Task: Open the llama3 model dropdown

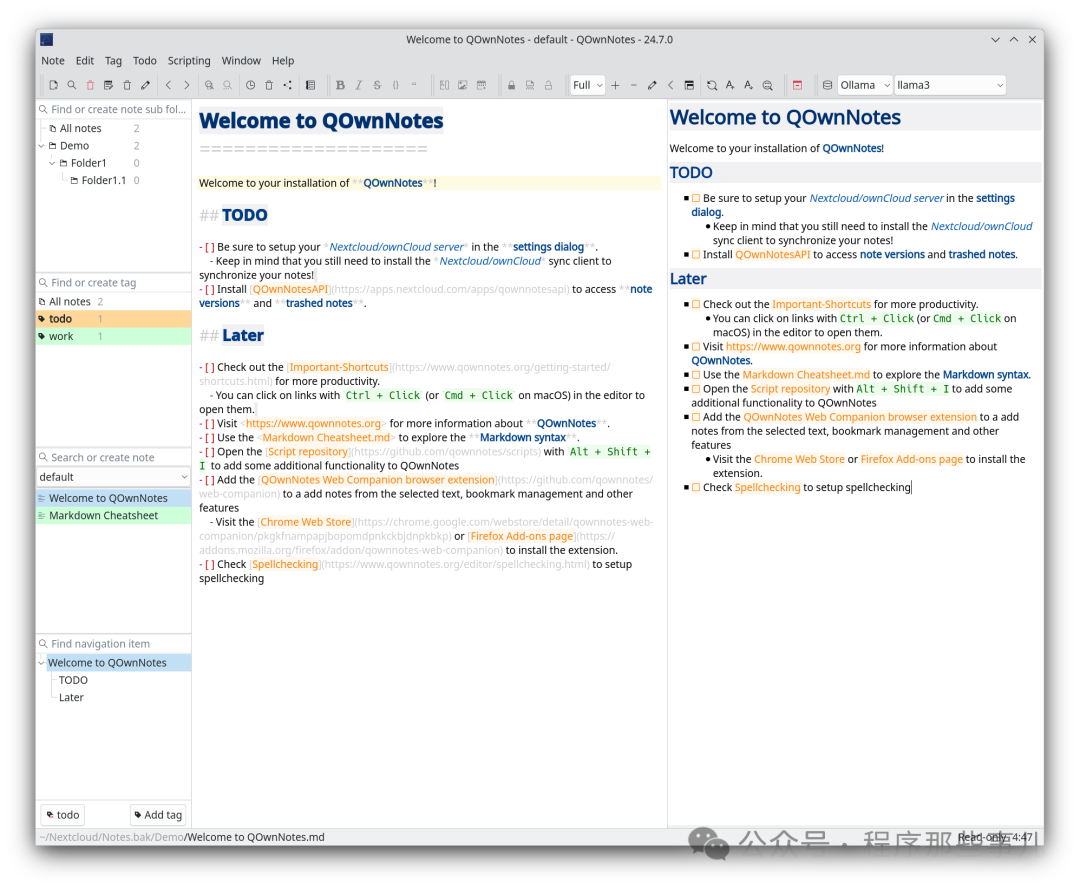Action: (950, 85)
